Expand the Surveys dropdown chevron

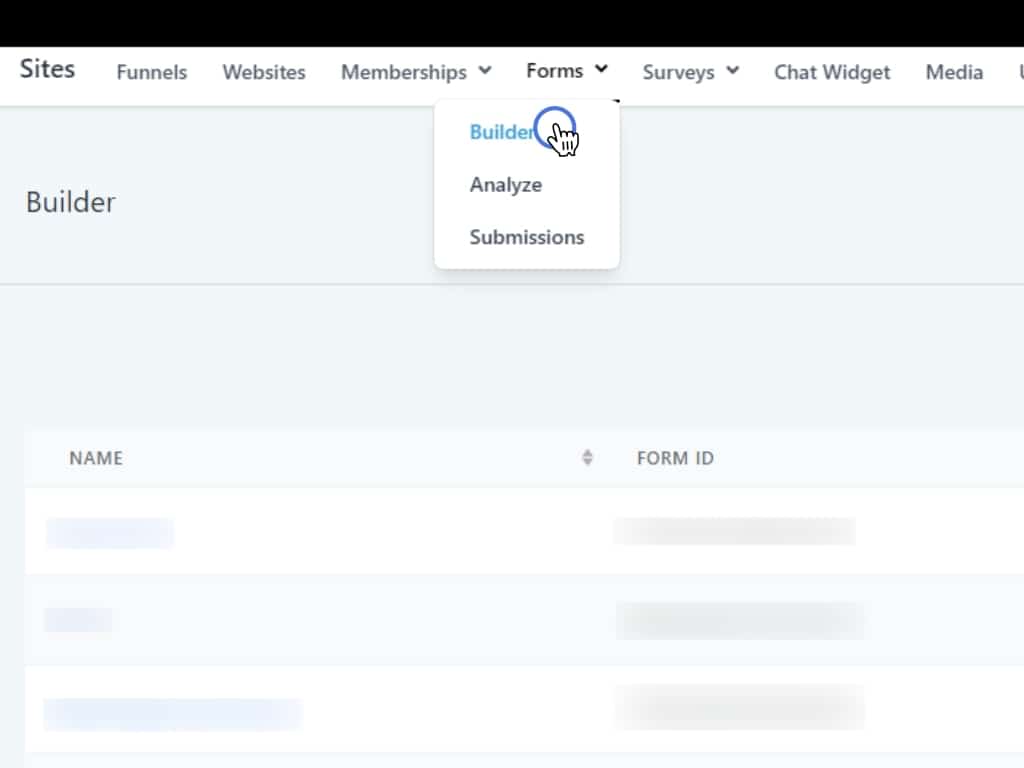point(733,71)
